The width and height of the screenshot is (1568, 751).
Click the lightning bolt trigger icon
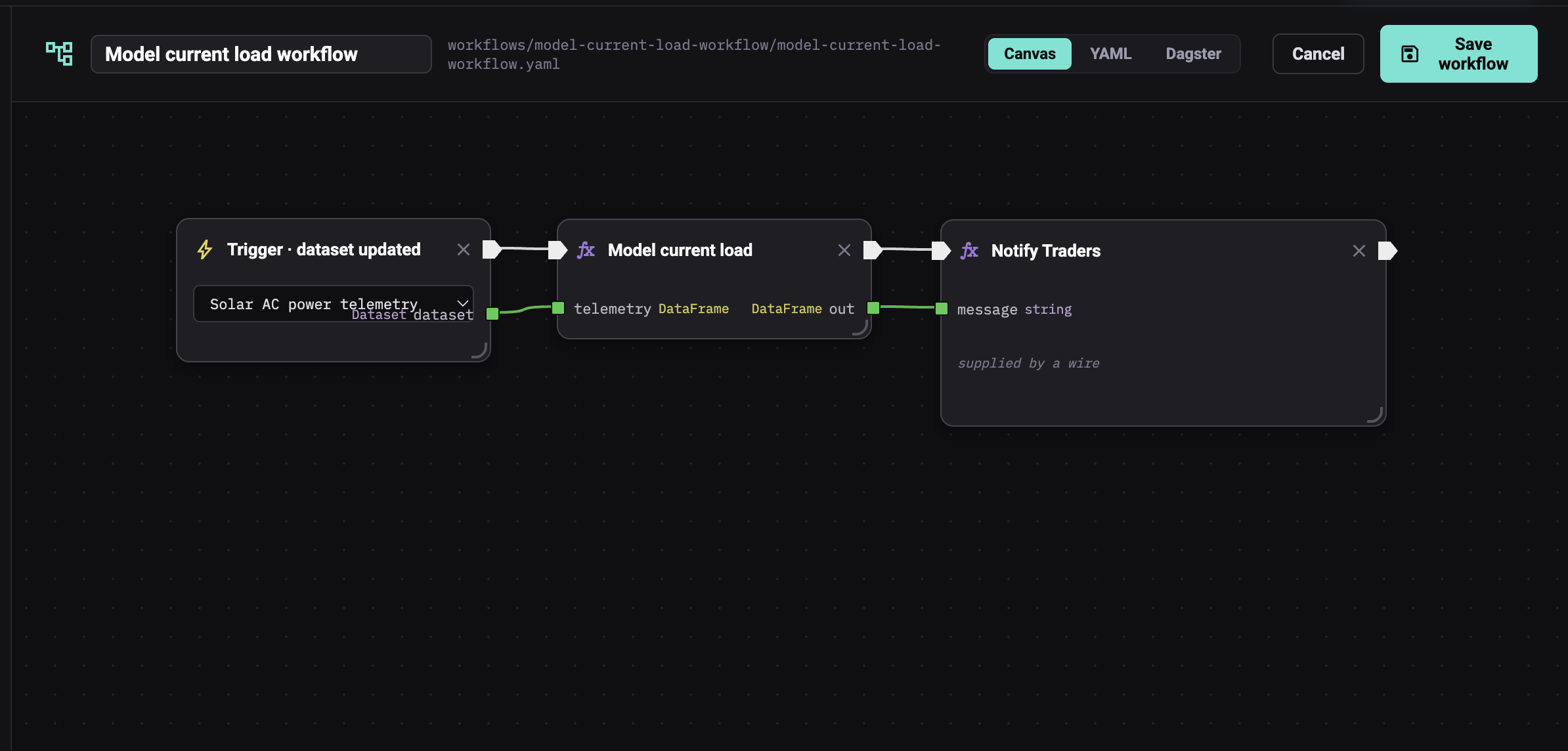[x=205, y=249]
